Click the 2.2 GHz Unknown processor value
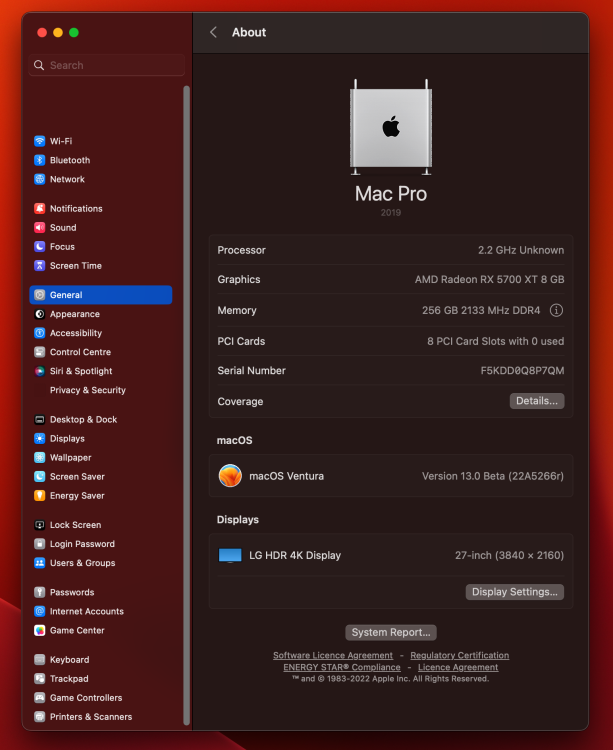 tap(521, 250)
